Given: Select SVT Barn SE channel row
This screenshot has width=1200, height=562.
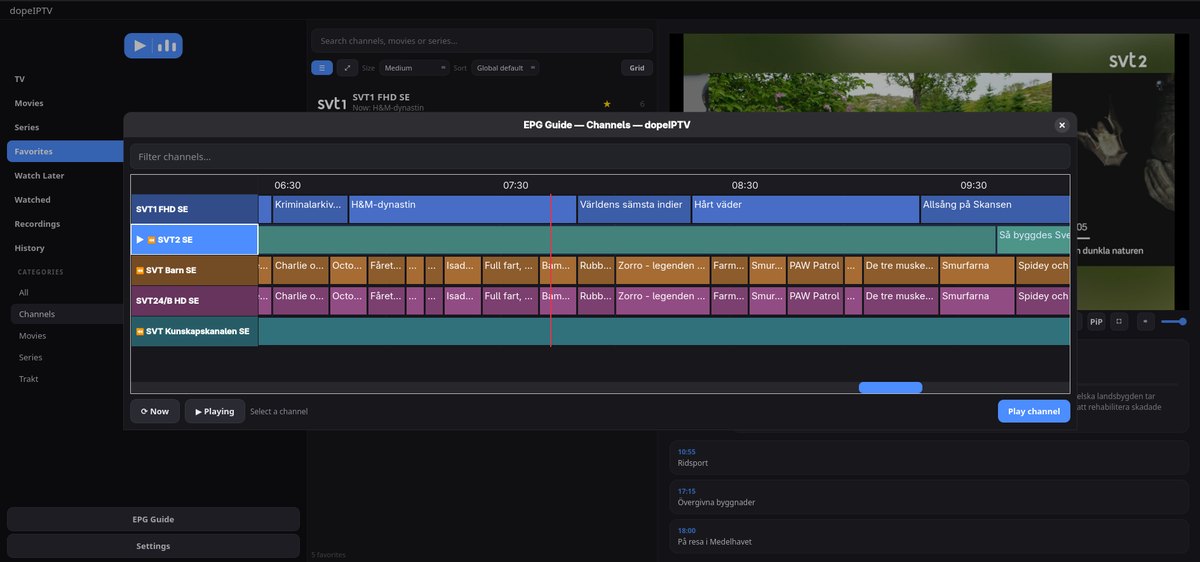Looking at the screenshot, I should 194,270.
